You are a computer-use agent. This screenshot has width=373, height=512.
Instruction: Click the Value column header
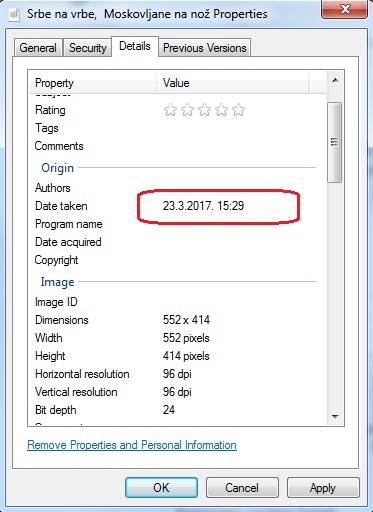[233, 83]
